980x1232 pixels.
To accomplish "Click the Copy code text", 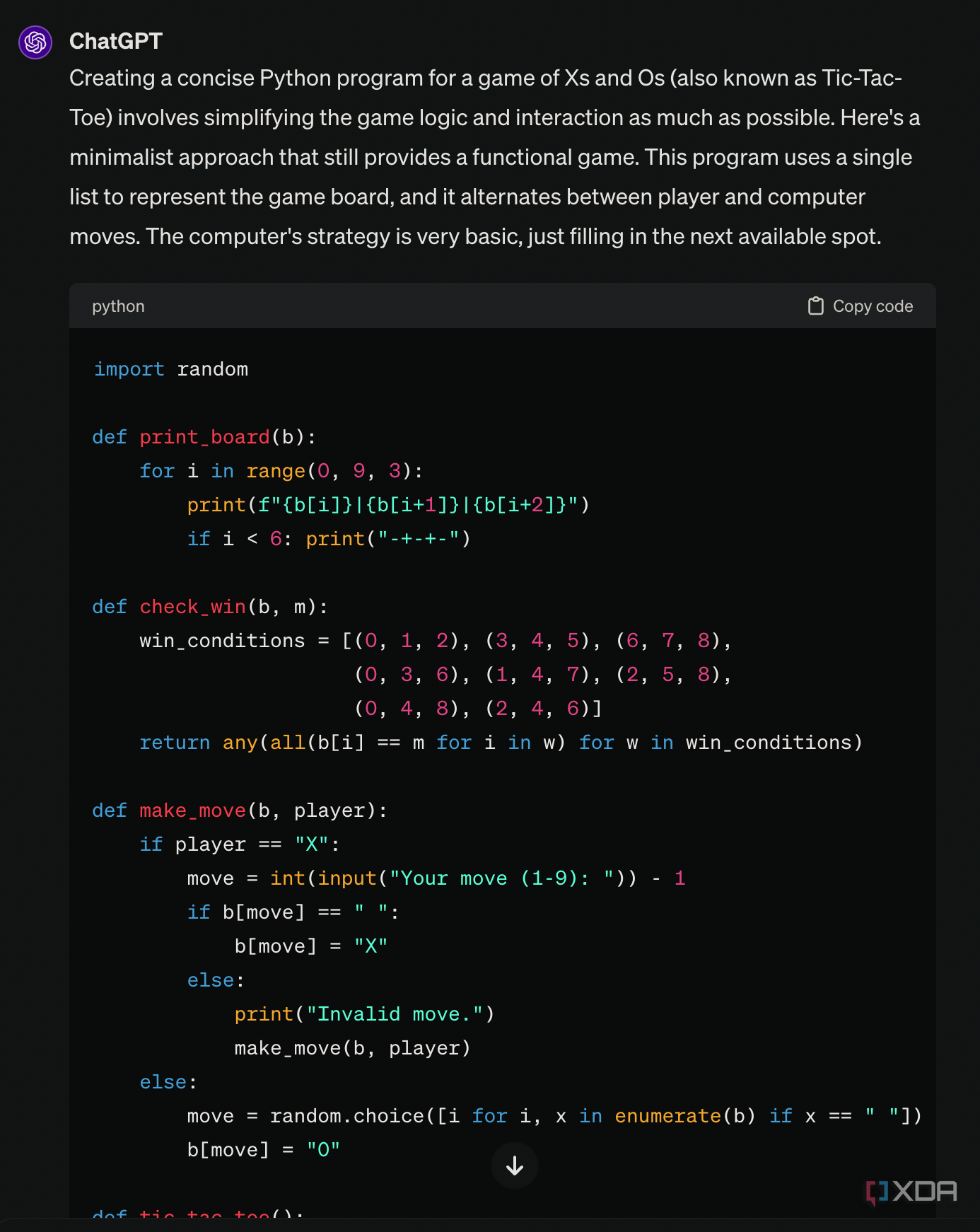I will pyautogui.click(x=873, y=306).
